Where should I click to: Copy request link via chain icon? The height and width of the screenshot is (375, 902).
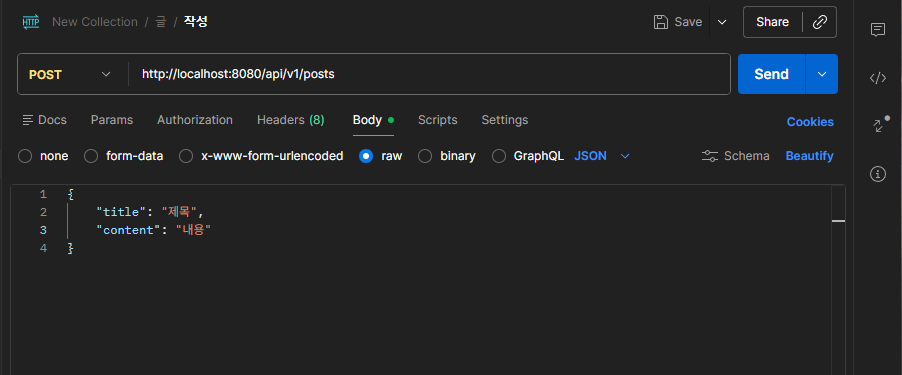(x=820, y=22)
